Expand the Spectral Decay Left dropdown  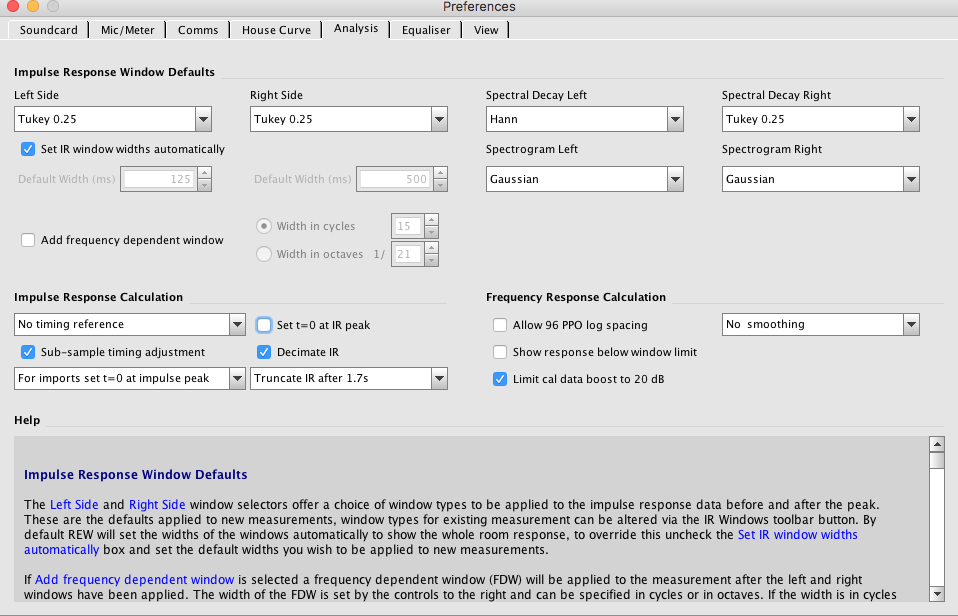click(x=585, y=119)
